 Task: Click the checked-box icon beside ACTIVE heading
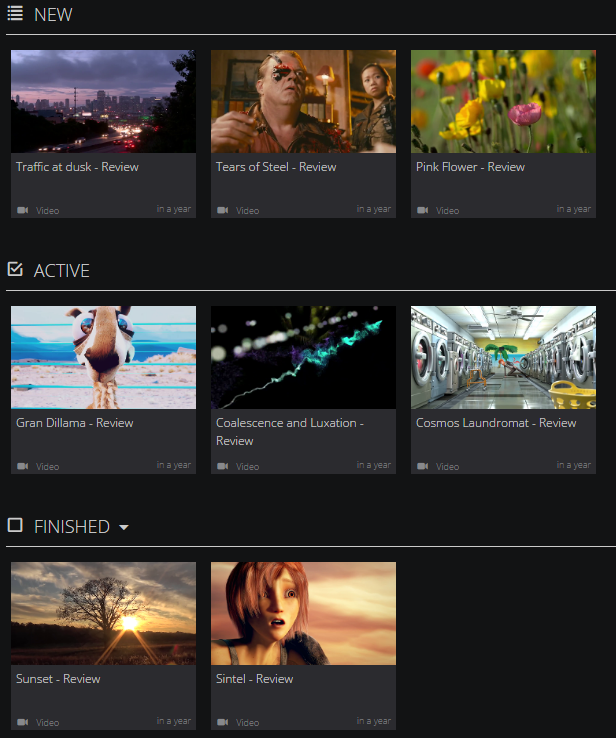point(15,269)
